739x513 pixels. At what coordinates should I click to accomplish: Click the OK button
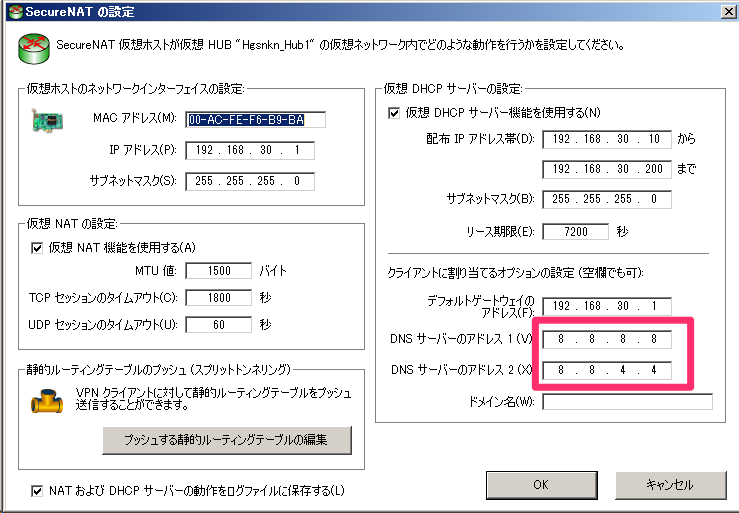click(x=542, y=485)
